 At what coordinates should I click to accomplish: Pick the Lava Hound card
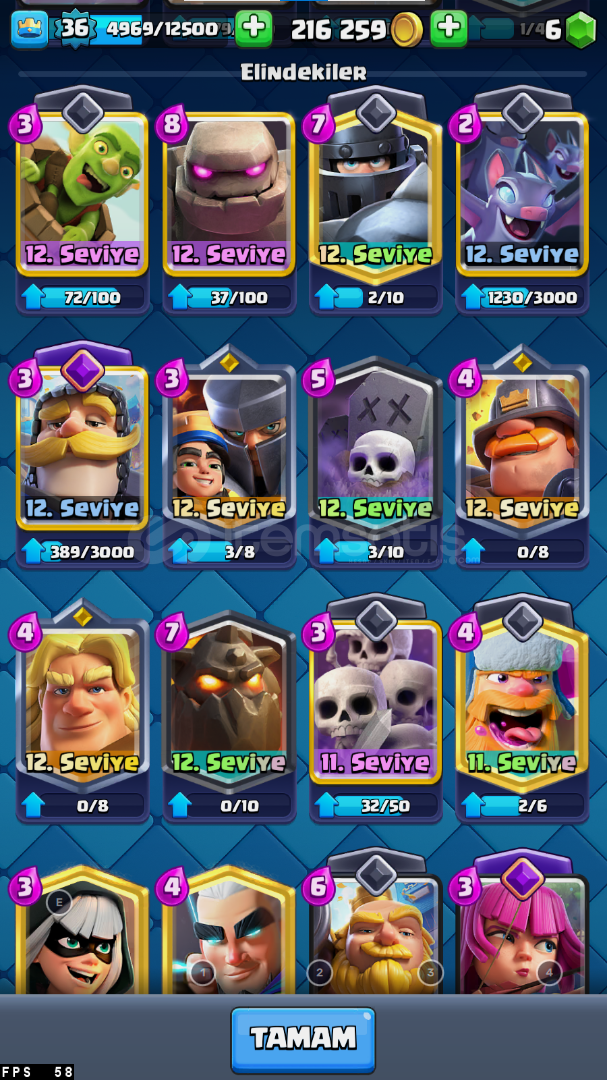(x=229, y=703)
